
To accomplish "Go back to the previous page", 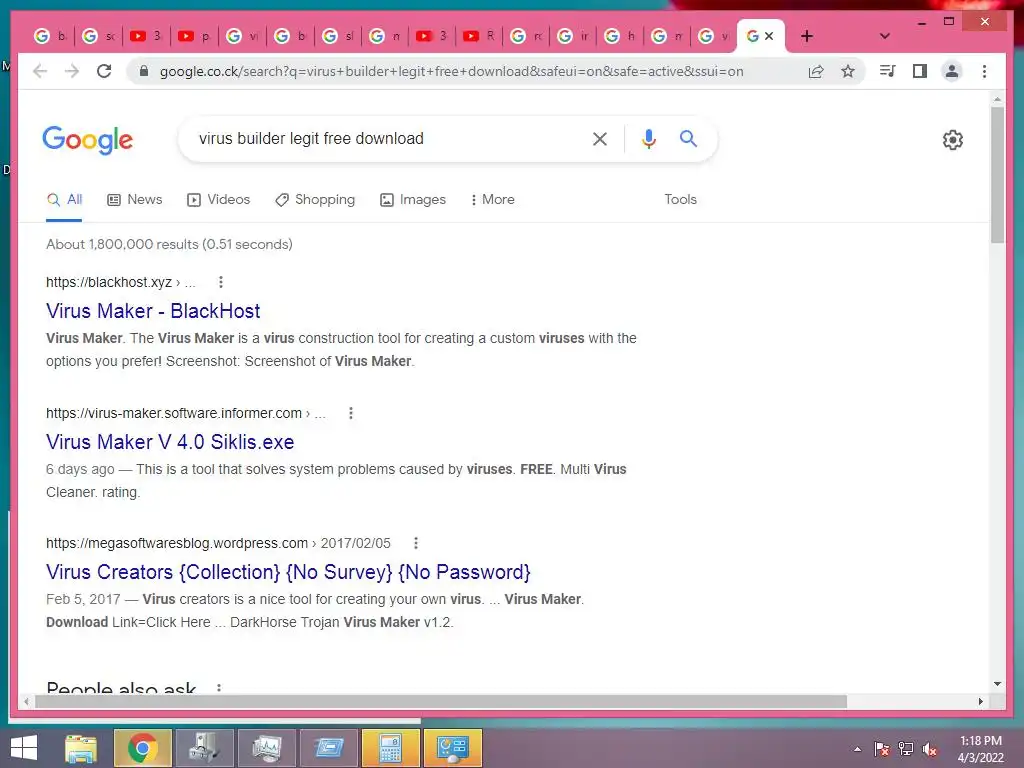I will click(x=40, y=71).
